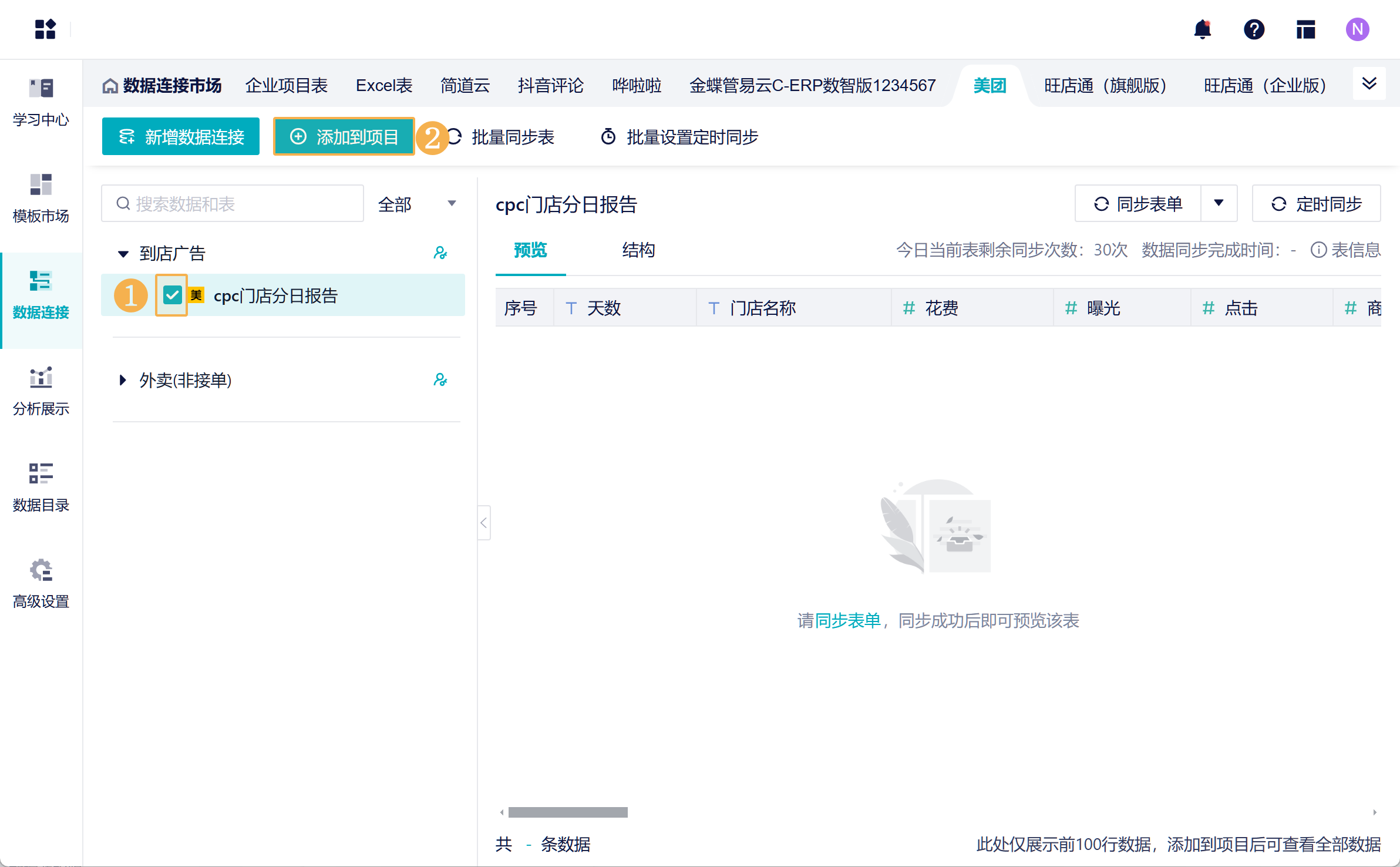Click the 美 badge on cpc门店分日报告 row
The image size is (1400, 867).
point(196,295)
